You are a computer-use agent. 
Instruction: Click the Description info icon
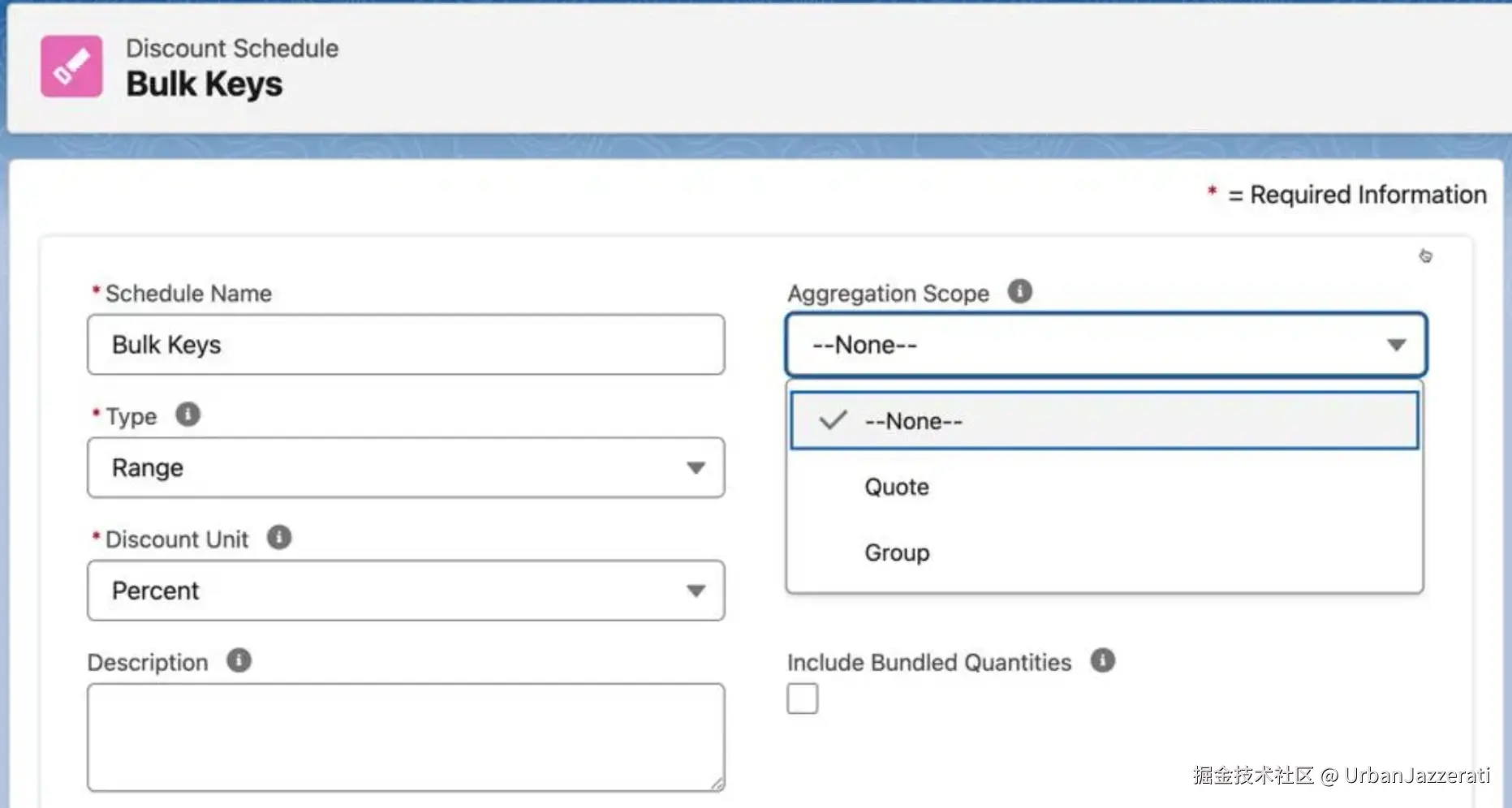pos(239,660)
